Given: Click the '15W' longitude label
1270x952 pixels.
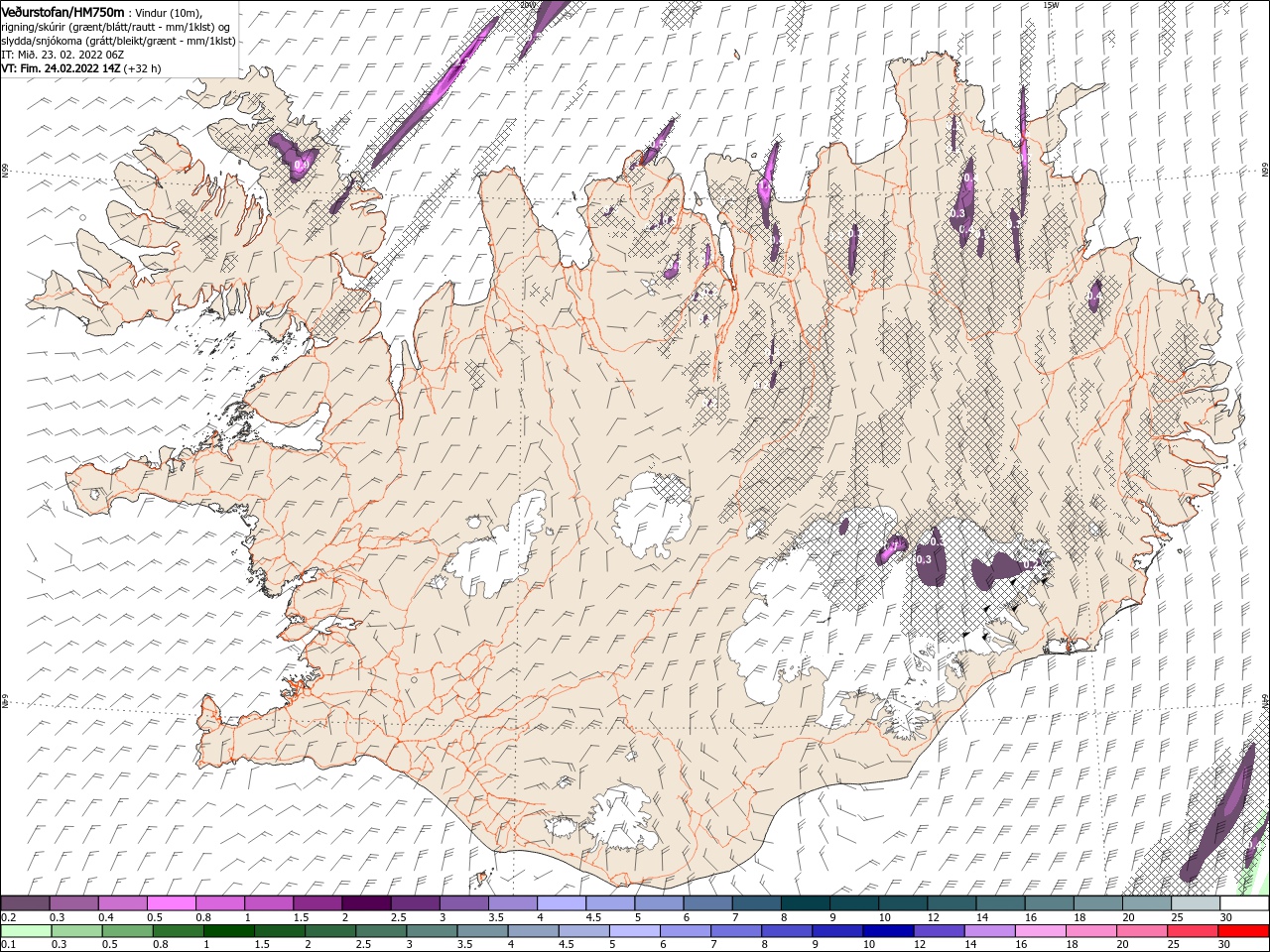Looking at the screenshot, I should (x=1051, y=5).
